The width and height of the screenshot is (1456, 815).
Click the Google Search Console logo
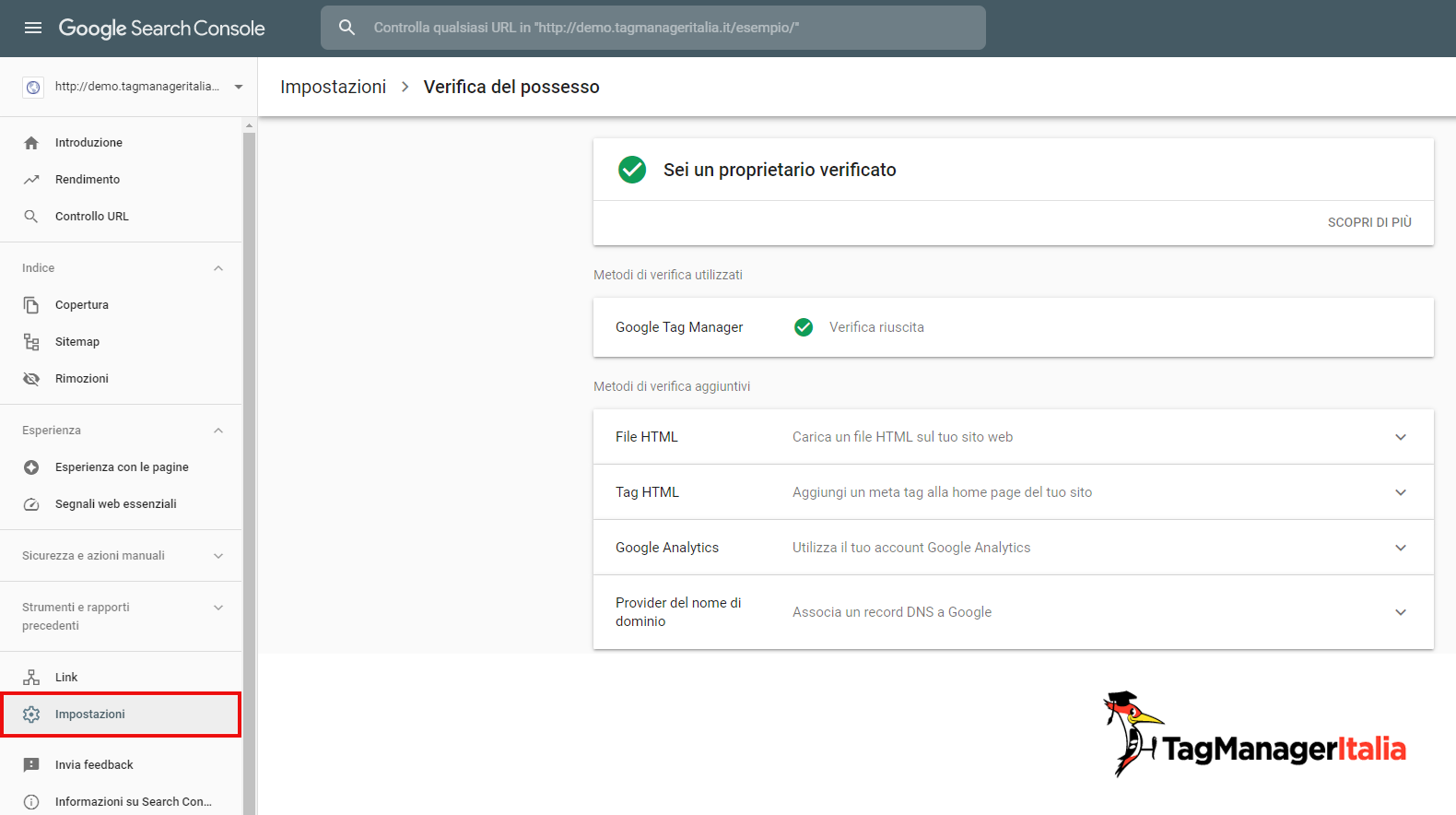(161, 29)
